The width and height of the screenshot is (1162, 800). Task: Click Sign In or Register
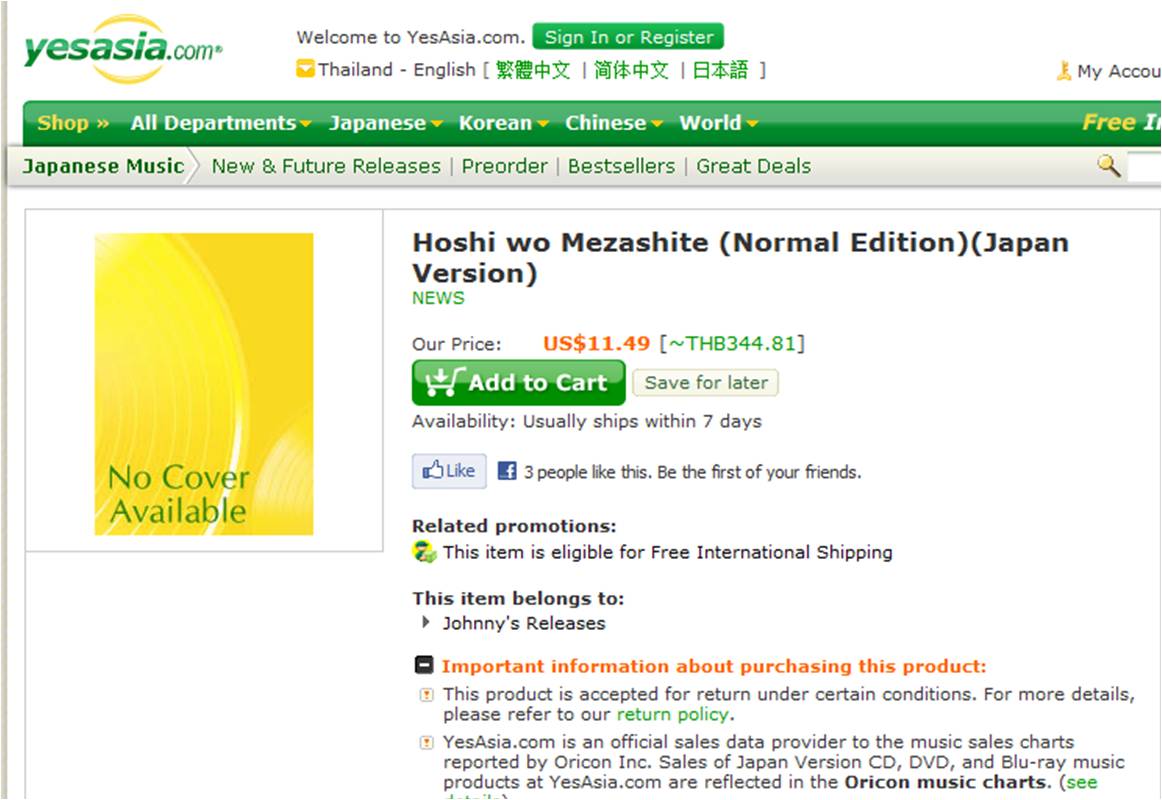click(x=628, y=36)
